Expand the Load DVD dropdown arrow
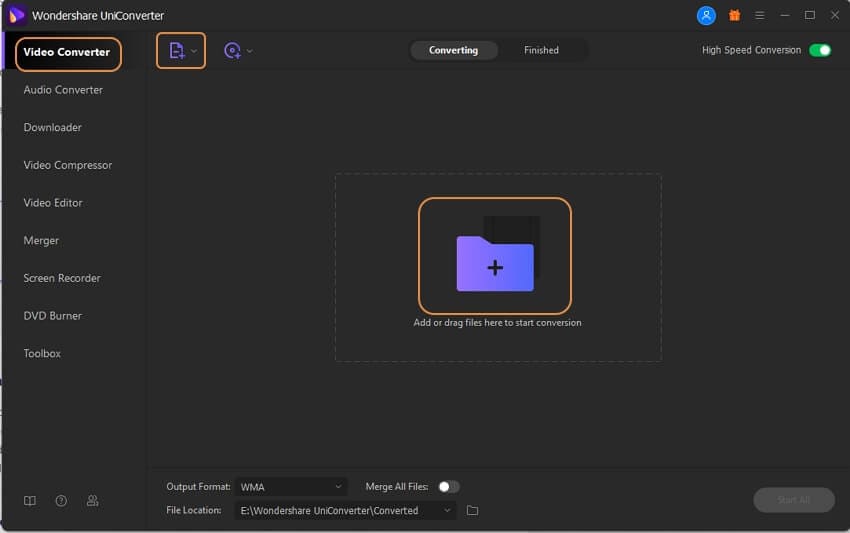 point(249,51)
